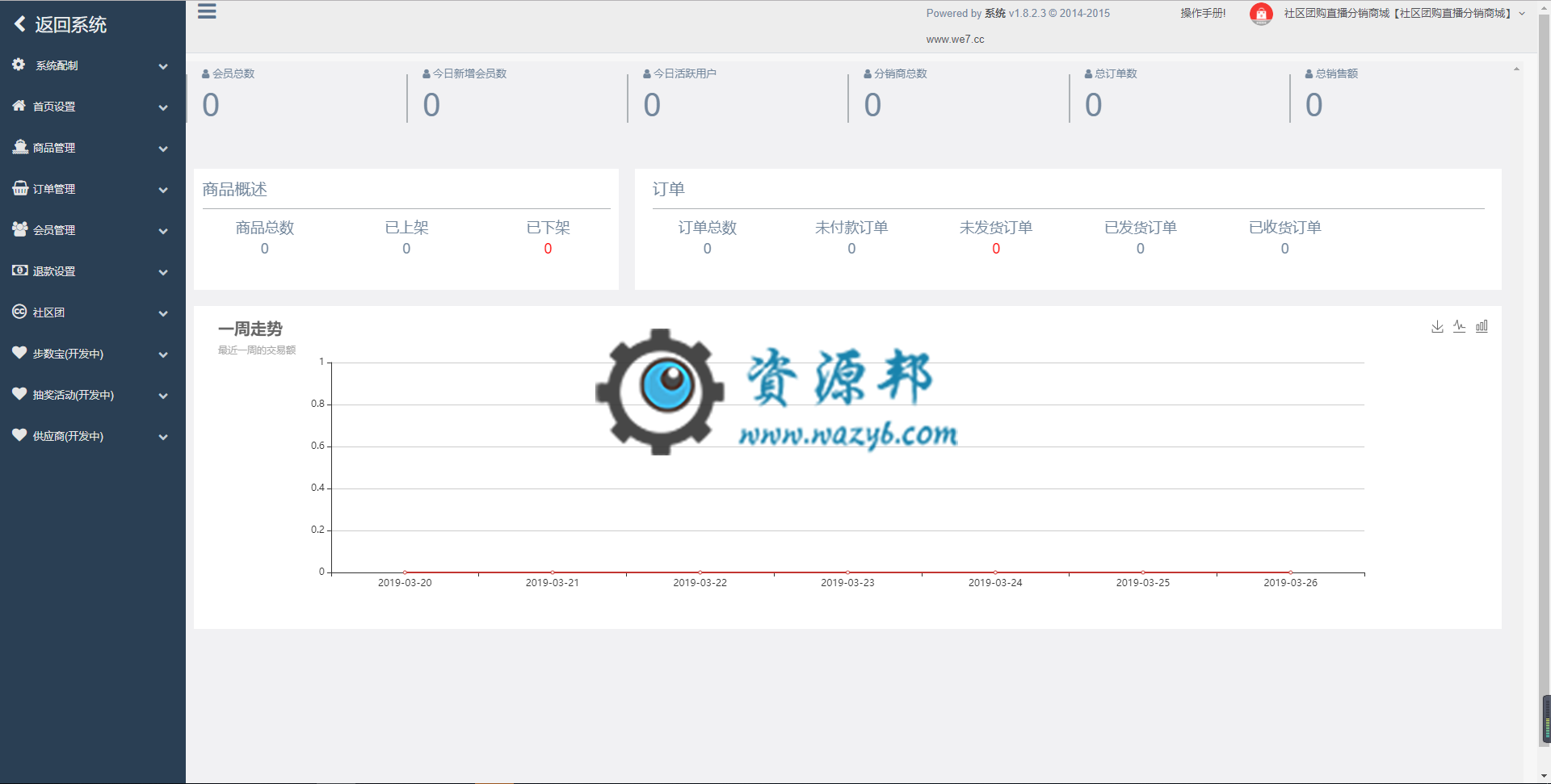The width and height of the screenshot is (1551, 784).
Task: Click the user icon beside 今日新增会员数
Action: [427, 73]
